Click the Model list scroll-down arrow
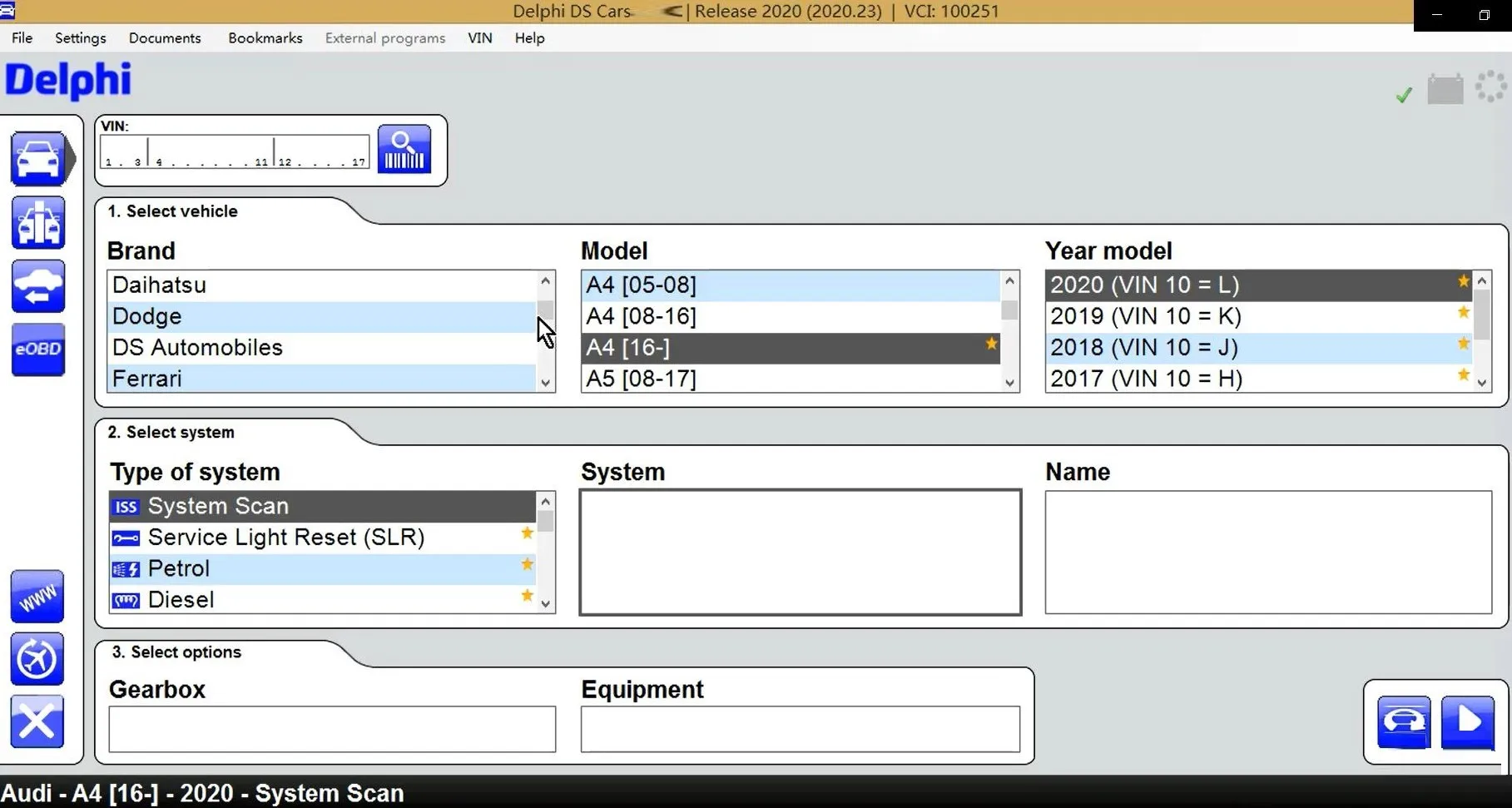The width and height of the screenshot is (1512, 808). [1009, 383]
